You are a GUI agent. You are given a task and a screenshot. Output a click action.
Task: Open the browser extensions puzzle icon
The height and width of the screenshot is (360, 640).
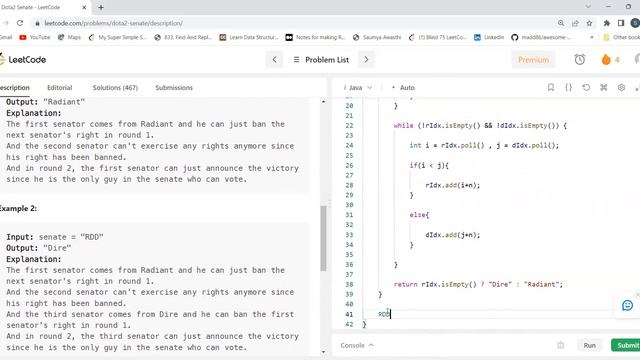(607, 23)
